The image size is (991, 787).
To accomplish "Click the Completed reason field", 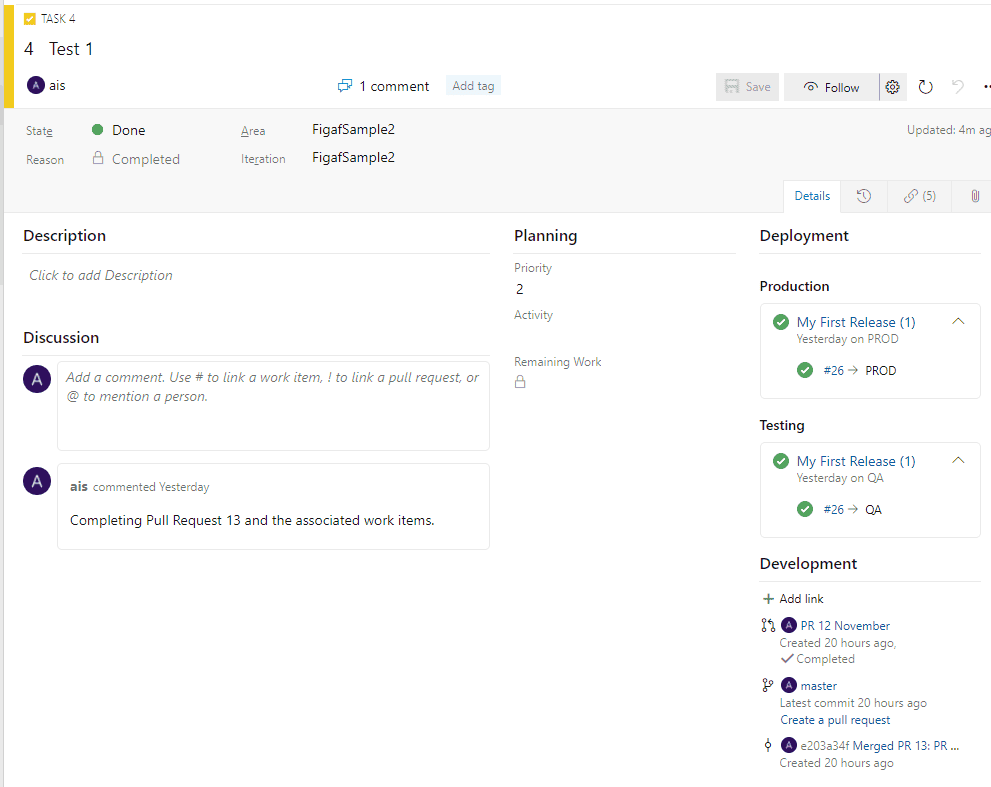I will (x=146, y=159).
